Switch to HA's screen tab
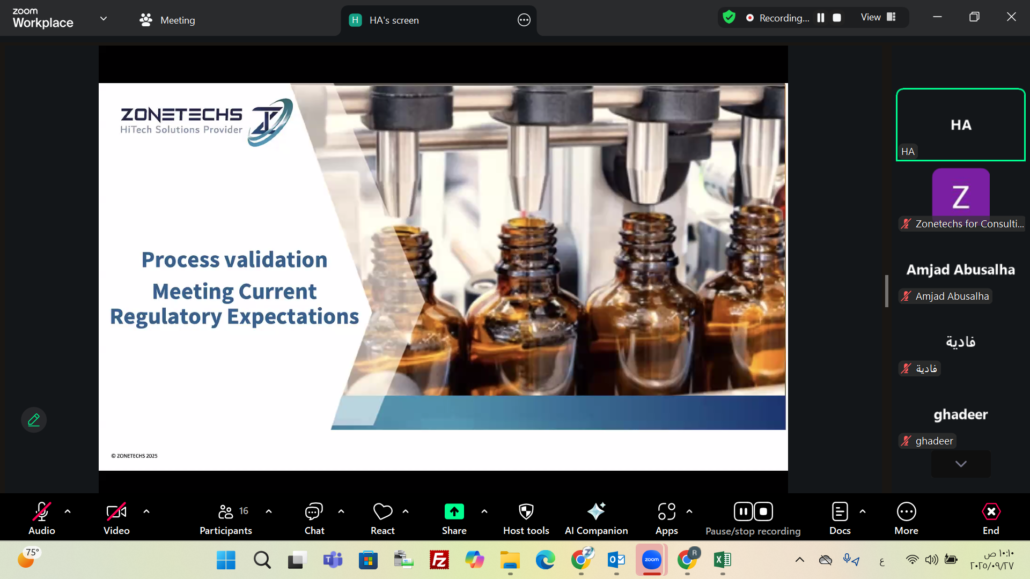 pyautogui.click(x=393, y=20)
